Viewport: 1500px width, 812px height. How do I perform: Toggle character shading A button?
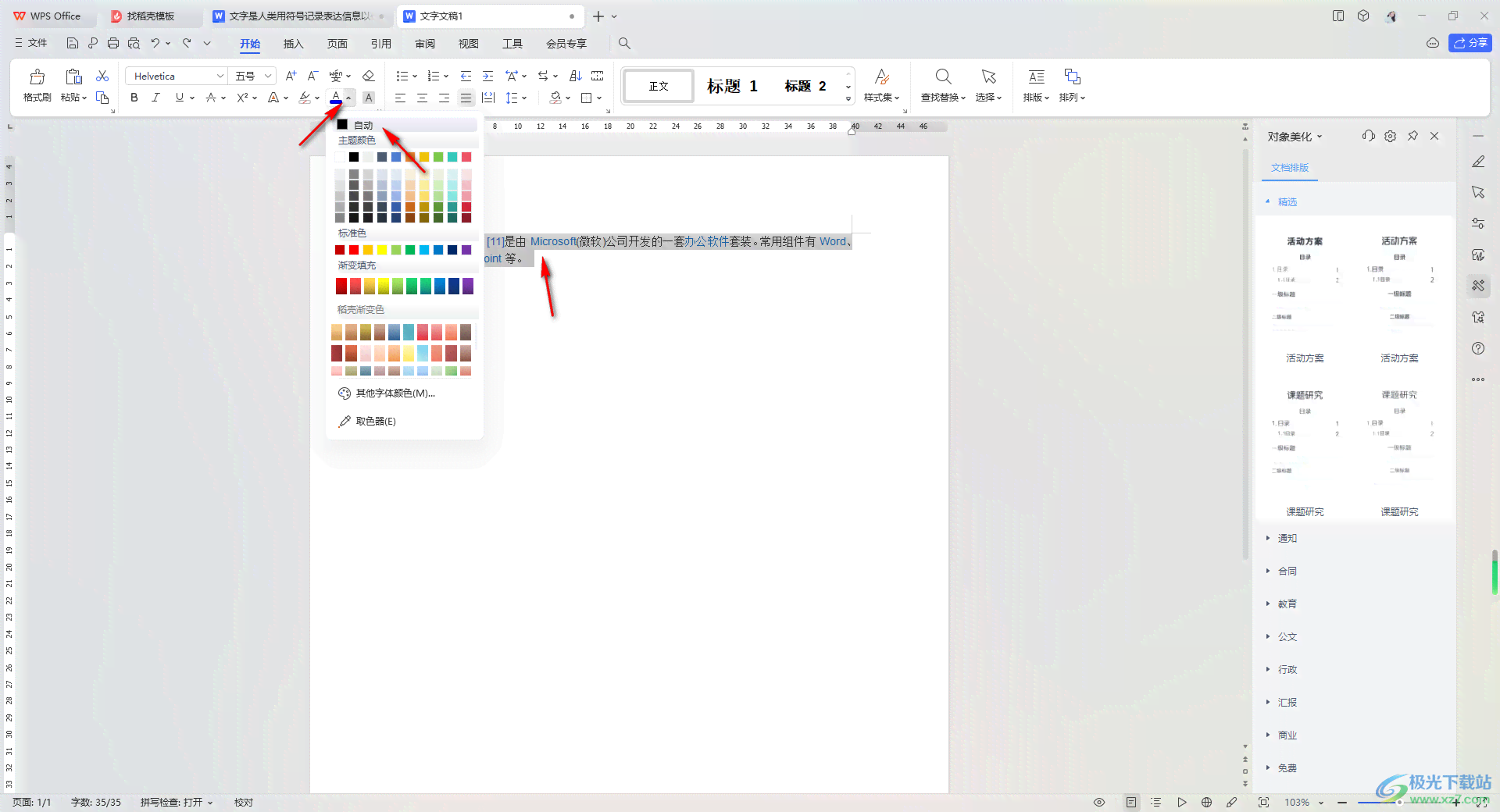tap(369, 98)
